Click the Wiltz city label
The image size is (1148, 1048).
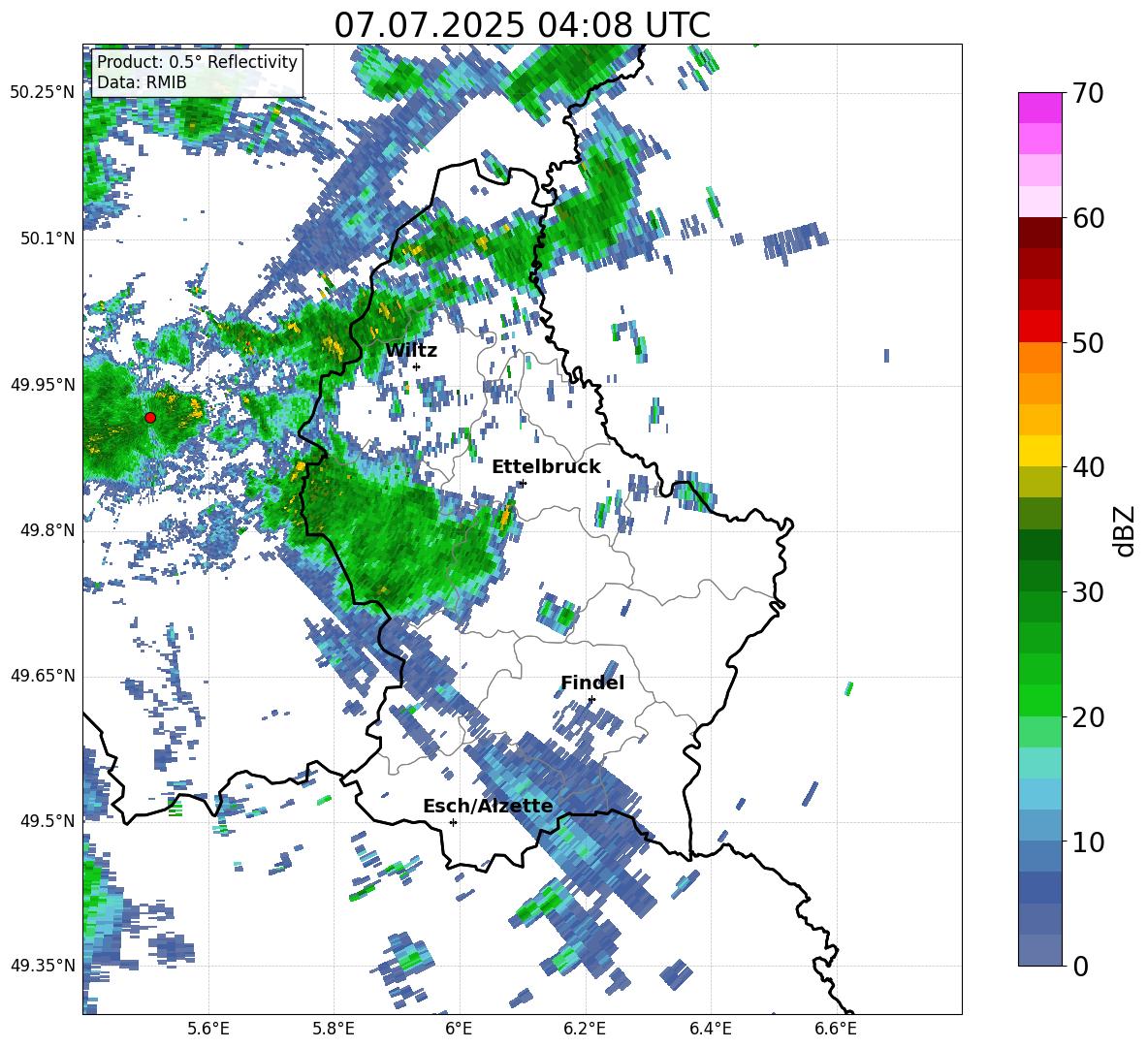411,351
